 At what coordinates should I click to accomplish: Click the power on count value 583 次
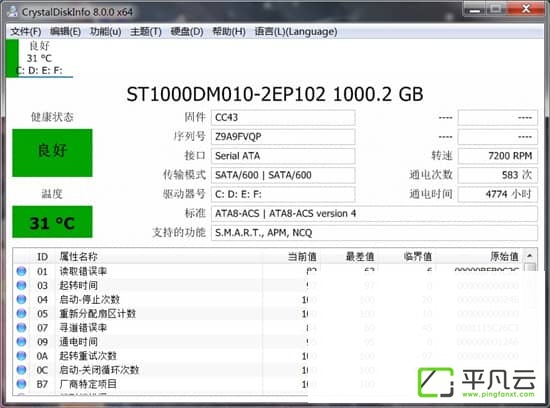(498, 175)
